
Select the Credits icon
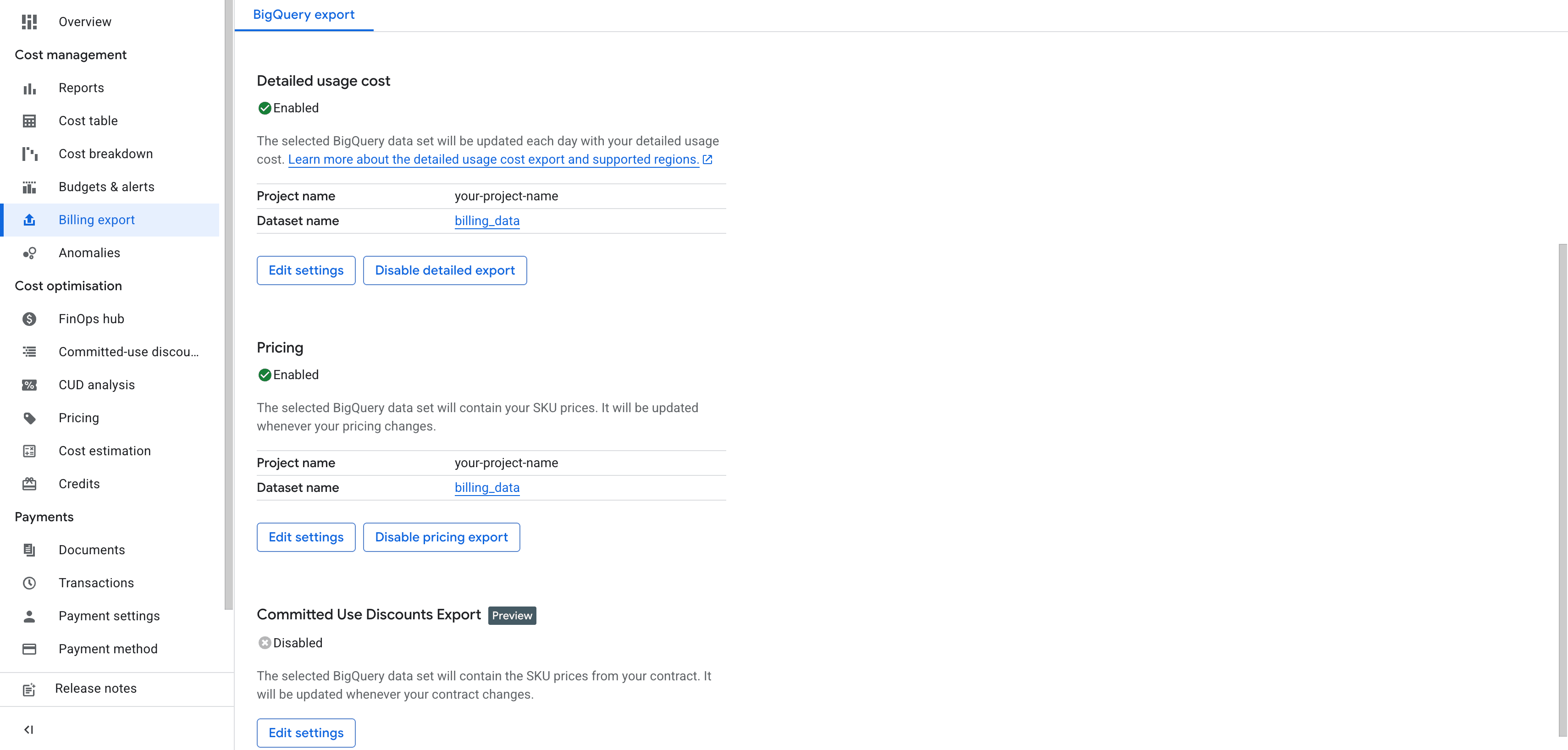(30, 483)
